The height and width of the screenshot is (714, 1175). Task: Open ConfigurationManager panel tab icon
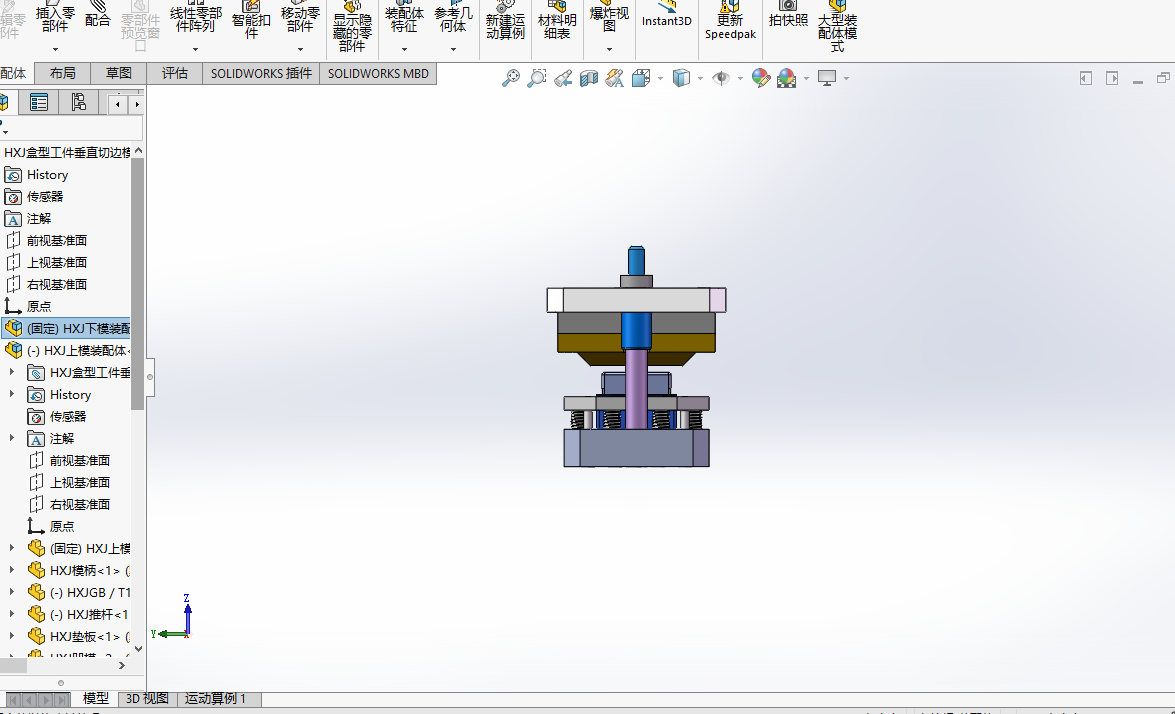[78, 103]
